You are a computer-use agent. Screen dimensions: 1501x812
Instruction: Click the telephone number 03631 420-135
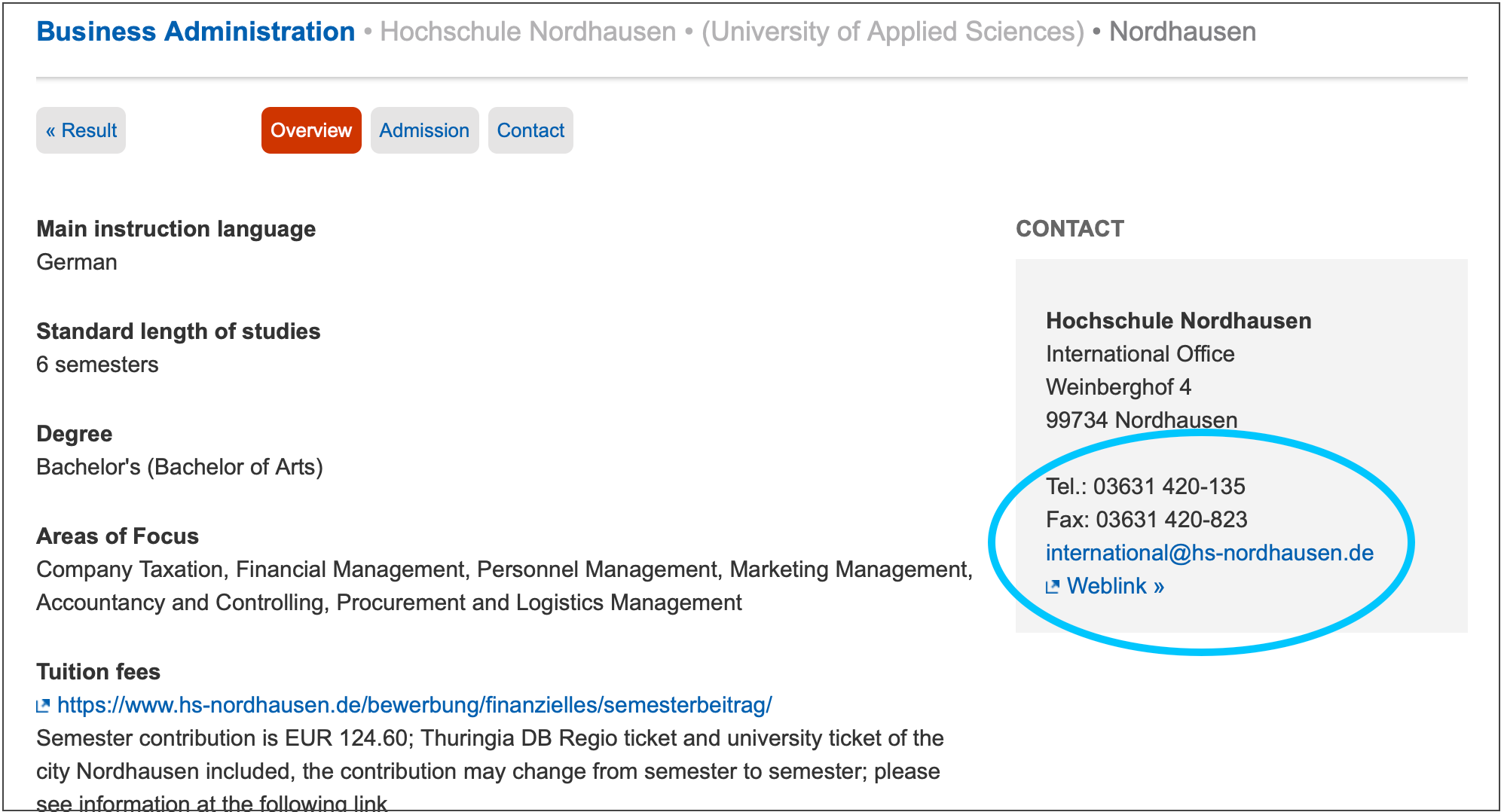point(1169,487)
